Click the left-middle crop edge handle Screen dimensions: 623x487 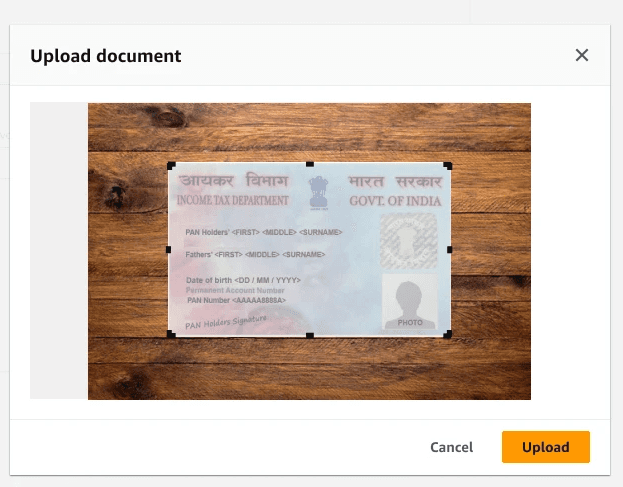[x=168, y=249]
